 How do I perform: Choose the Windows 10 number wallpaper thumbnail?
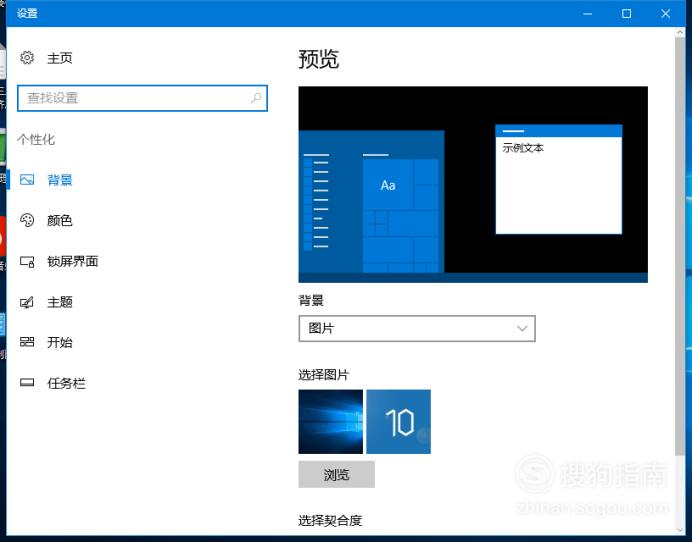[399, 422]
